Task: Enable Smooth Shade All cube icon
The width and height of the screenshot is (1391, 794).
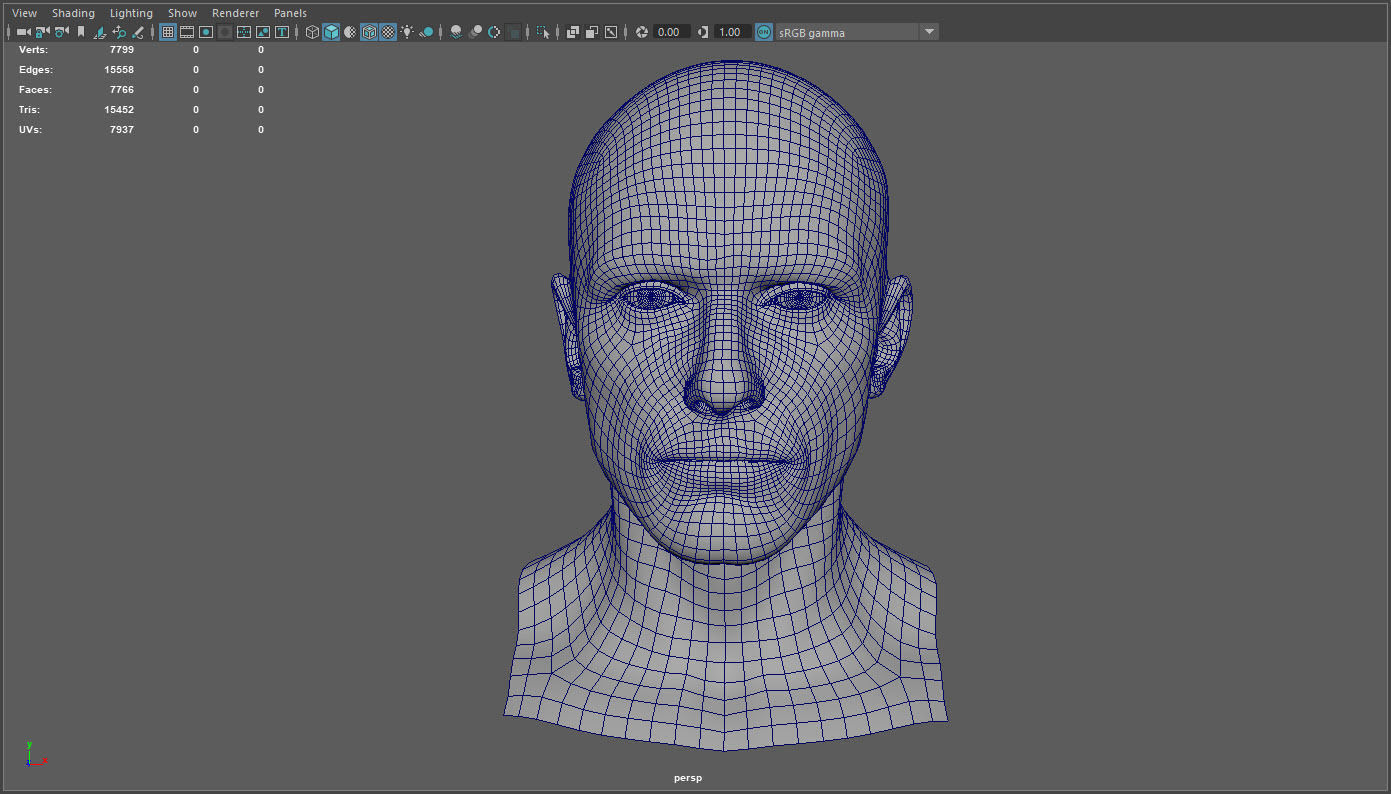Action: click(331, 32)
